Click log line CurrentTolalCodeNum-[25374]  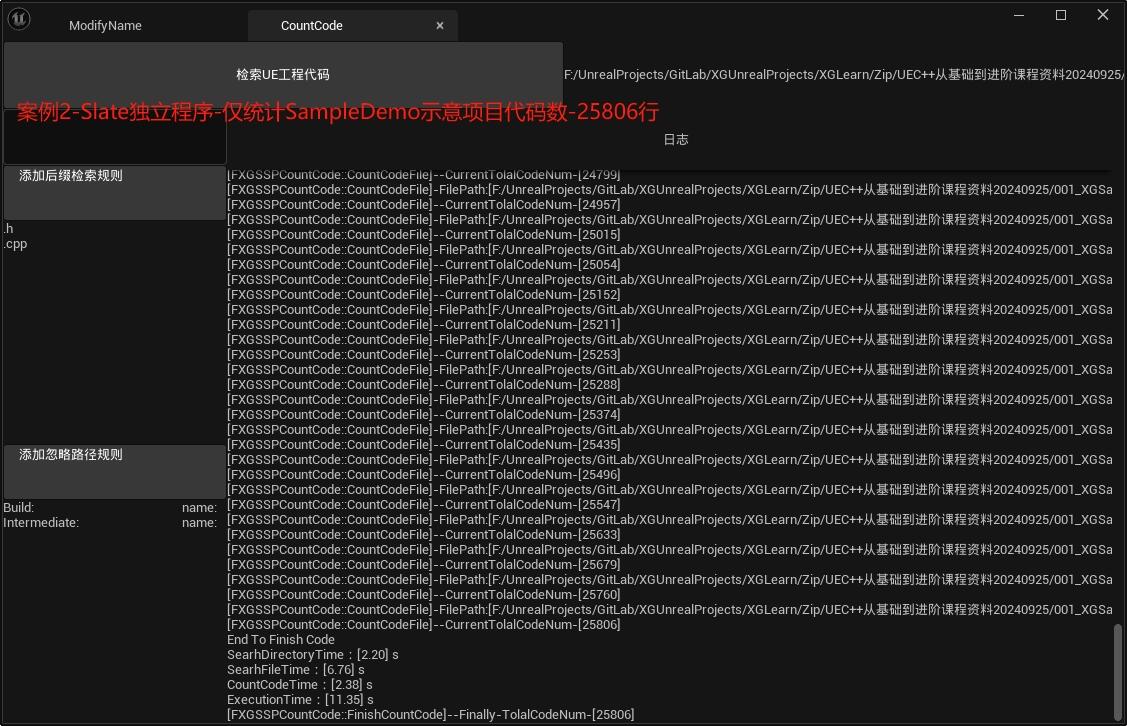[424, 415]
